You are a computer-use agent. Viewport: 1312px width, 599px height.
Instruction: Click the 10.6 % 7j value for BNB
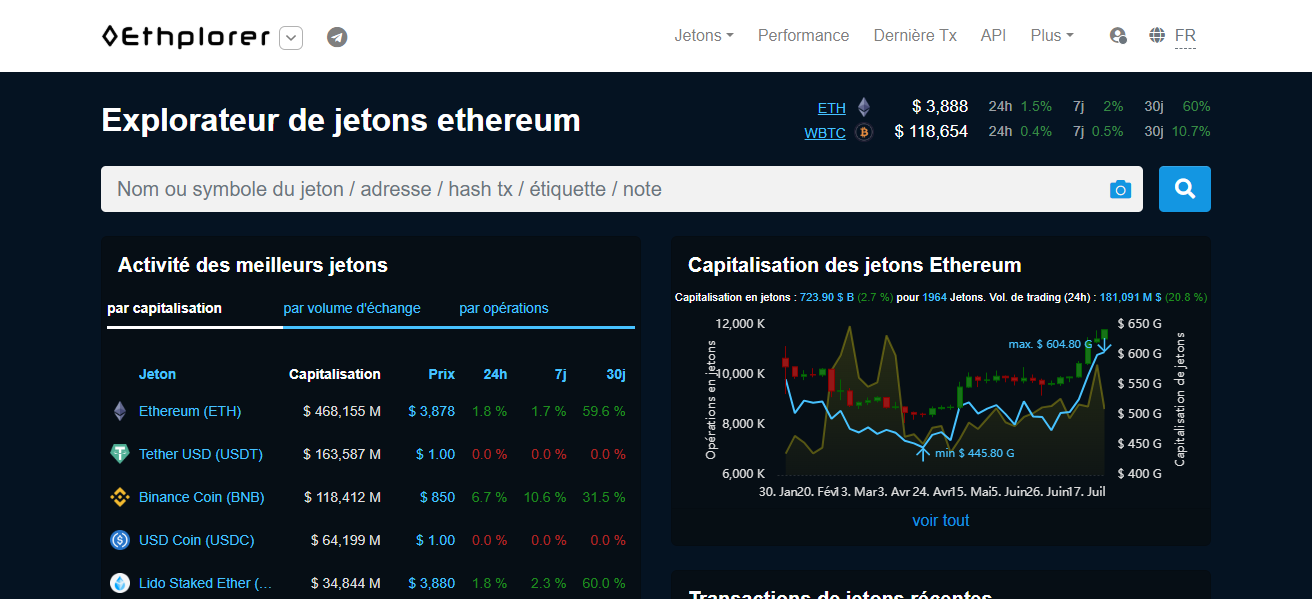click(x=545, y=497)
